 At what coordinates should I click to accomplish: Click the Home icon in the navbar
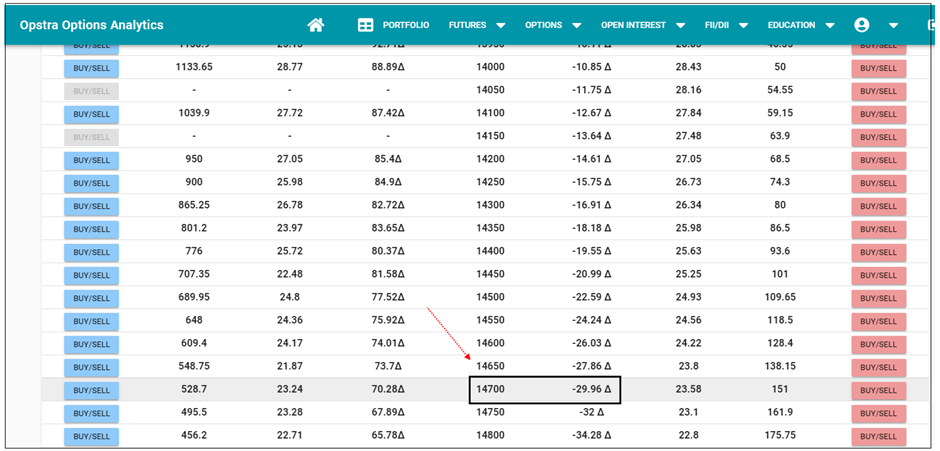(x=316, y=25)
